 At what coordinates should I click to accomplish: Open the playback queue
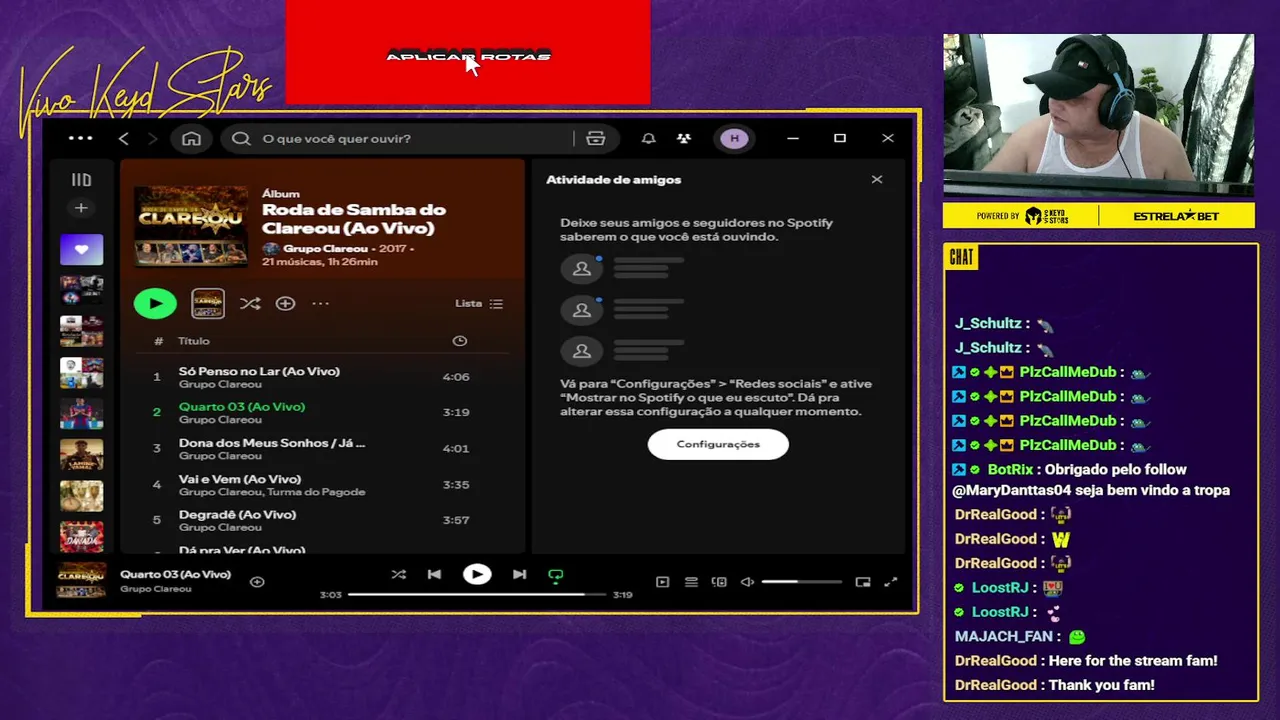(691, 582)
